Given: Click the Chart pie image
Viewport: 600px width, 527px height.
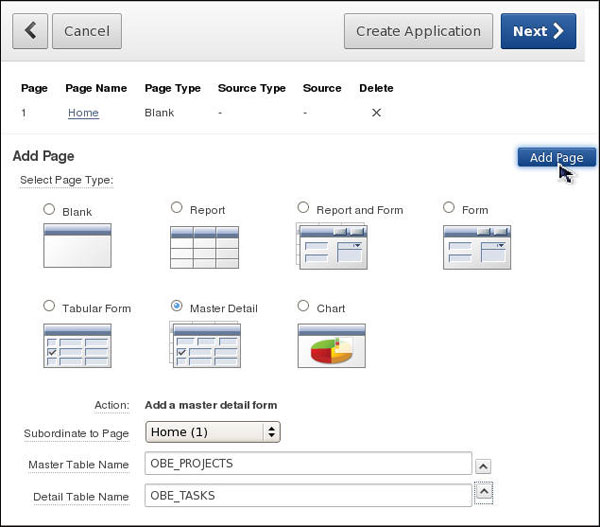Looking at the screenshot, I should (332, 345).
